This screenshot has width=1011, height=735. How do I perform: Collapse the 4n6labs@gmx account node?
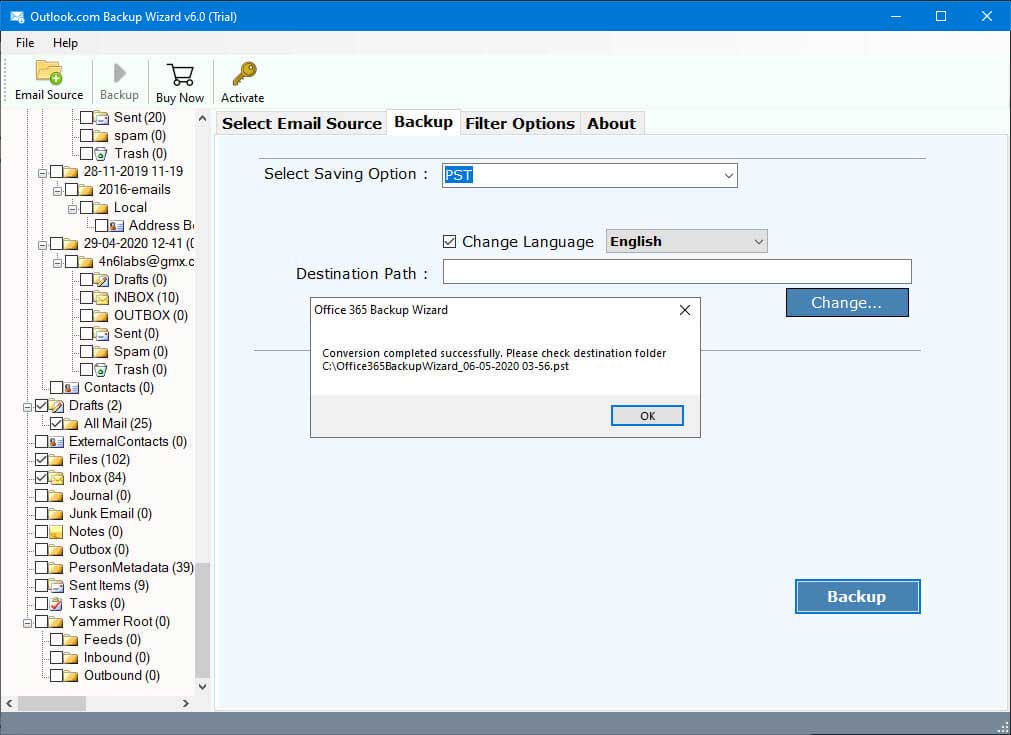(57, 263)
